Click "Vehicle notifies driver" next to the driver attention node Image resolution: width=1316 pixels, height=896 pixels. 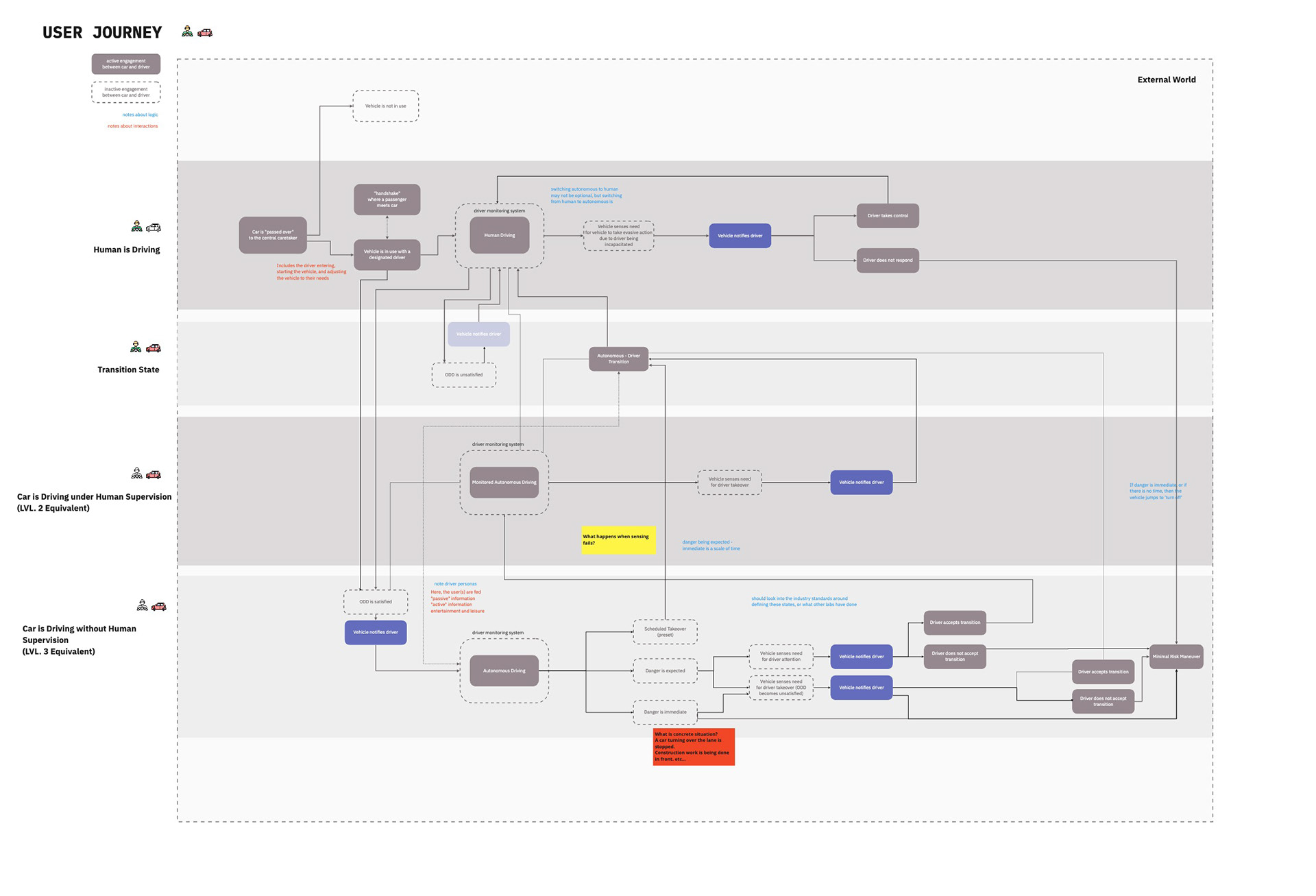coord(862,657)
